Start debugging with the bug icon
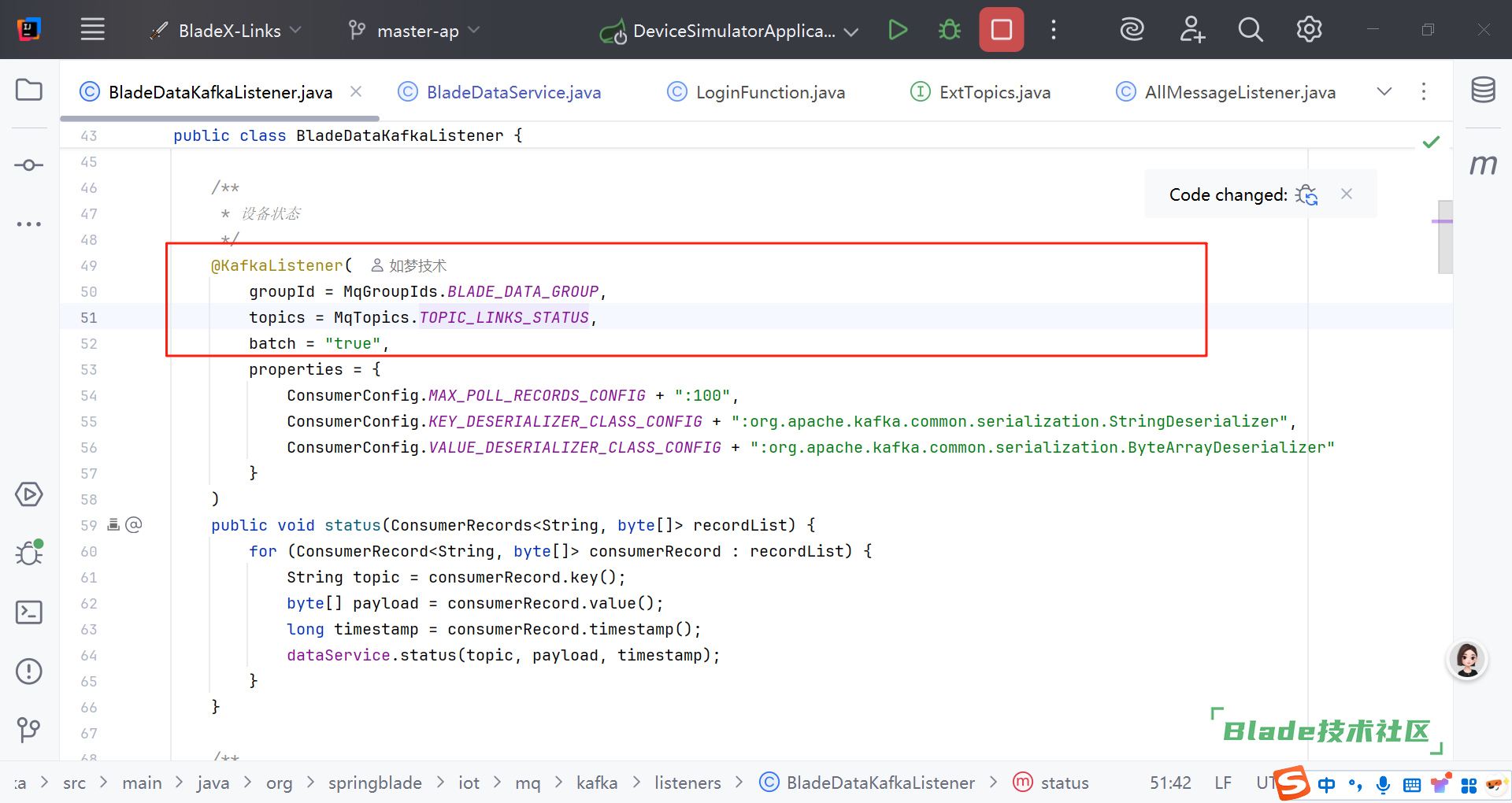The width and height of the screenshot is (1512, 803). (950, 30)
